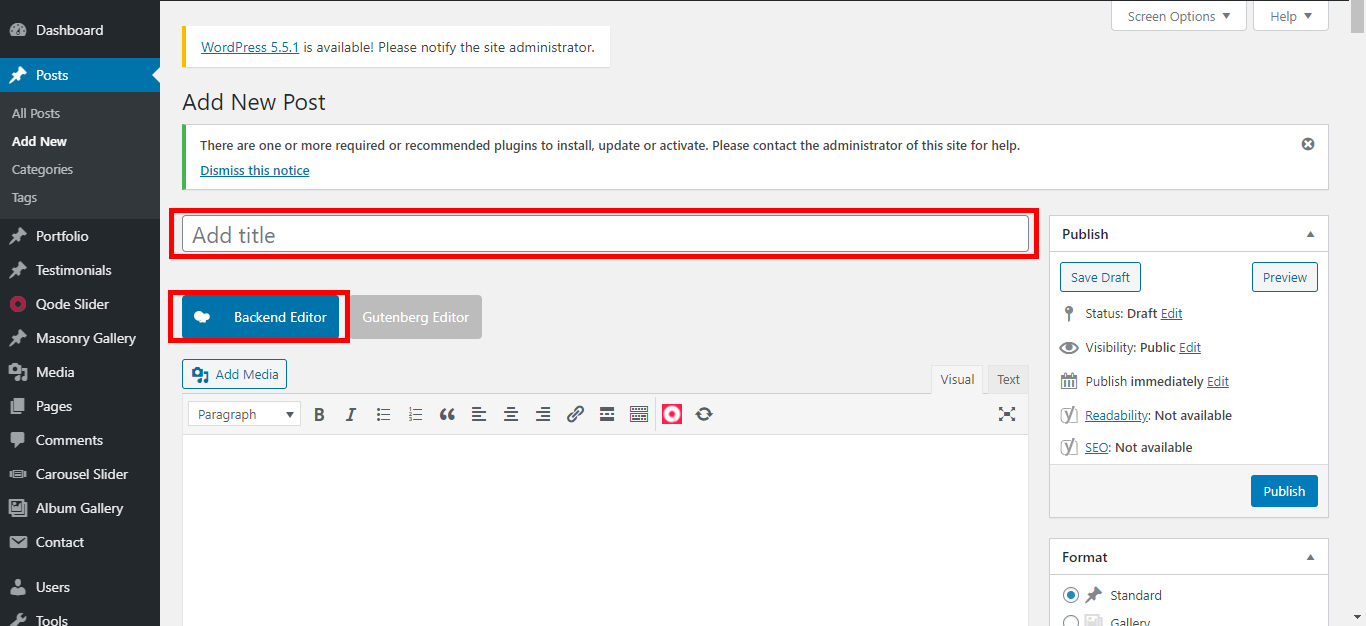Open Portfolio menu in sidebar

[80, 236]
